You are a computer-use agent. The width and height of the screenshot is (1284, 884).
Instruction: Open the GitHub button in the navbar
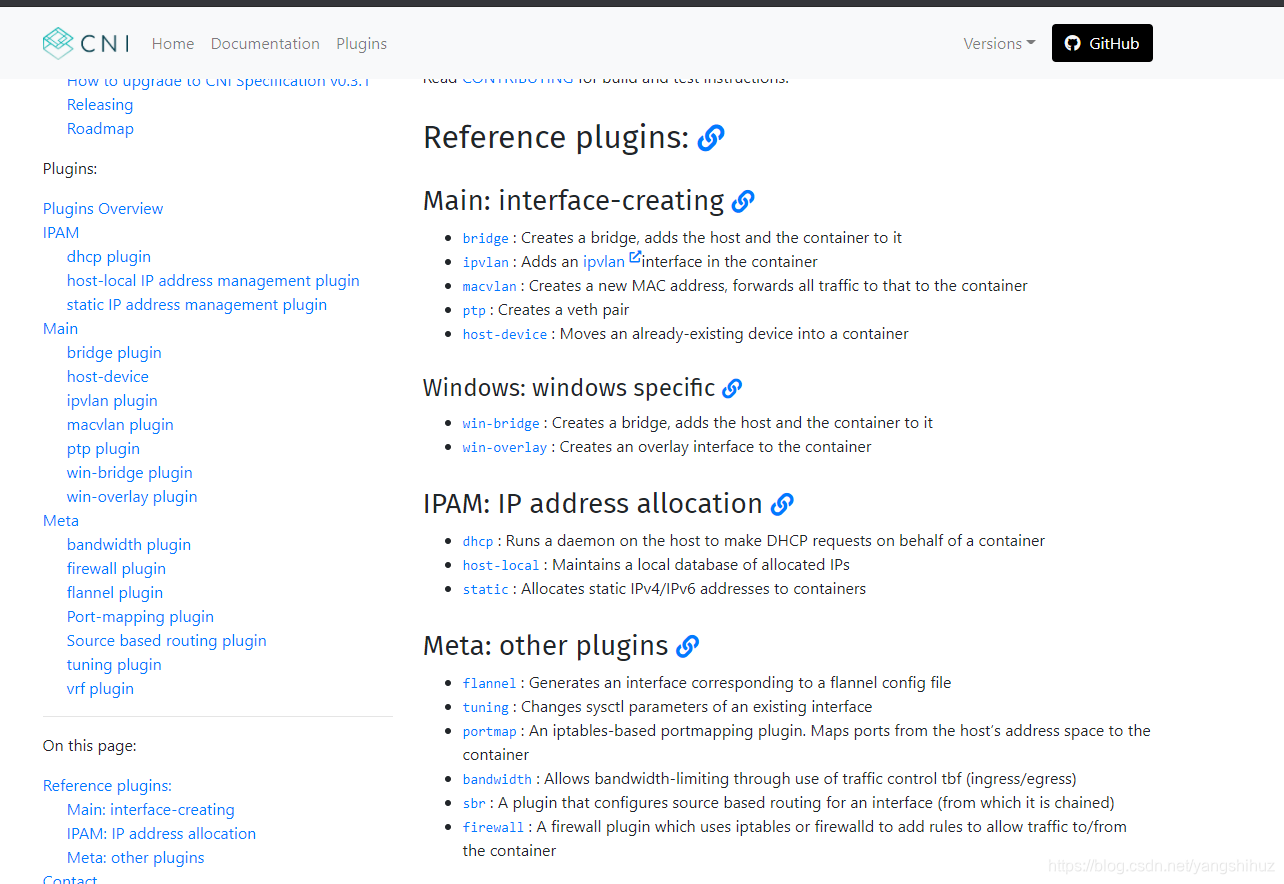click(x=1102, y=43)
